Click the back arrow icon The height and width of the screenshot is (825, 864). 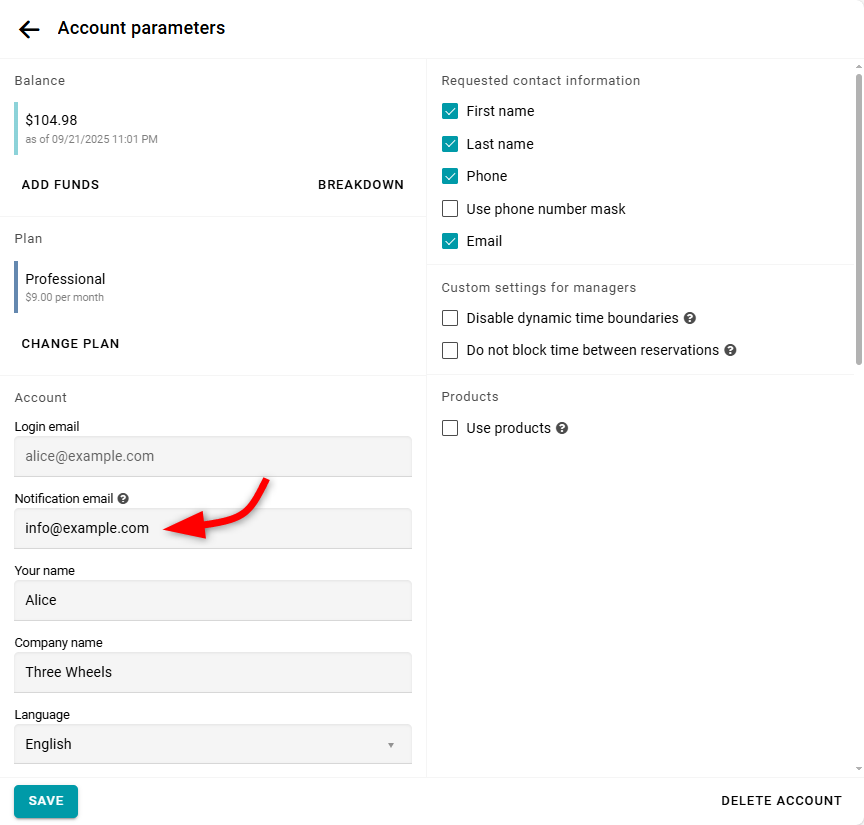(x=29, y=29)
